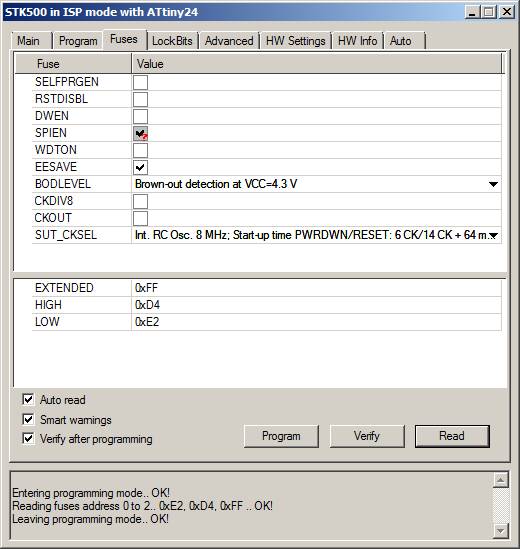Select the SUT_CKSEL fuse label
The image size is (520, 549).
pos(66,235)
